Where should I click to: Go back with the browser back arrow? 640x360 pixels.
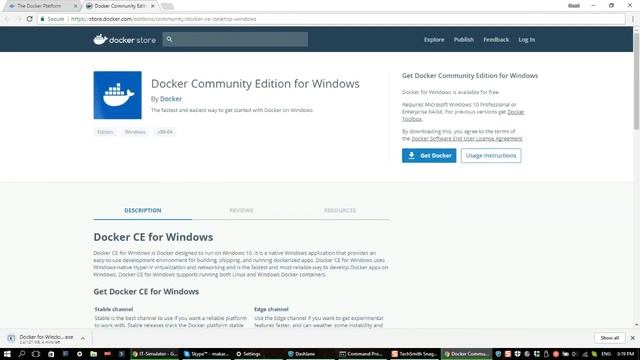click(7, 19)
